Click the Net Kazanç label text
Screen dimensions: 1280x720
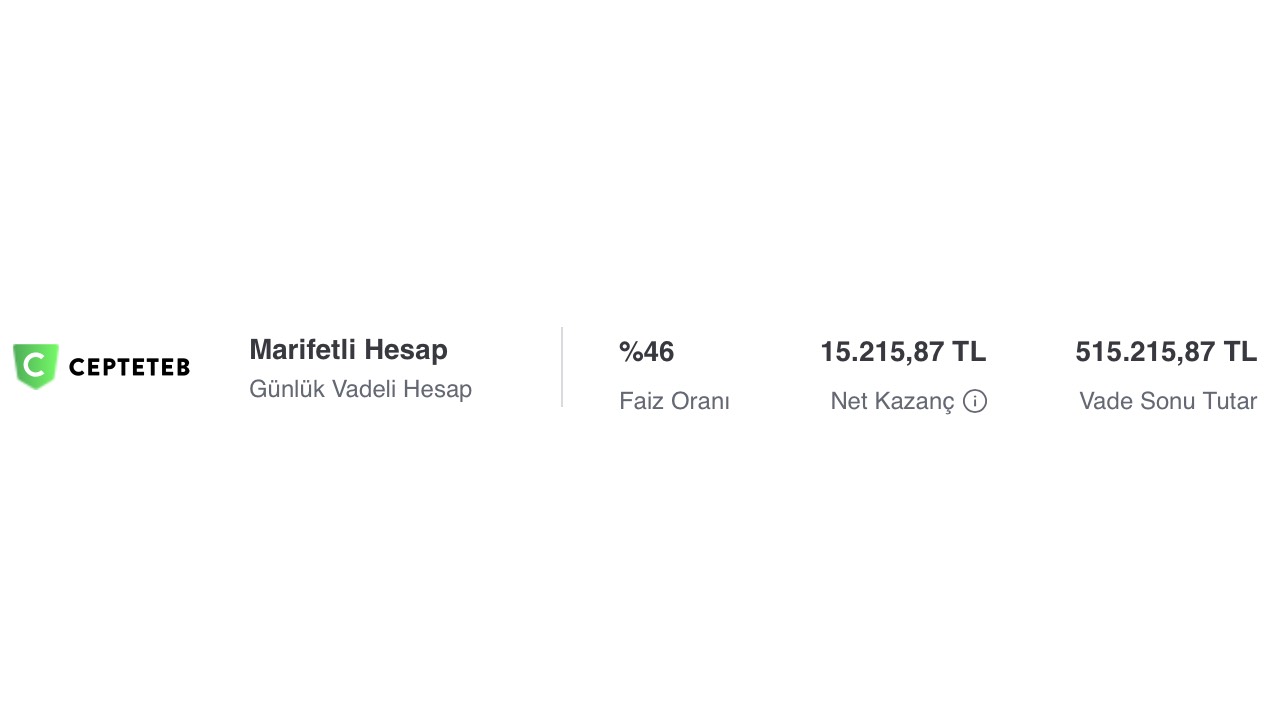click(892, 401)
